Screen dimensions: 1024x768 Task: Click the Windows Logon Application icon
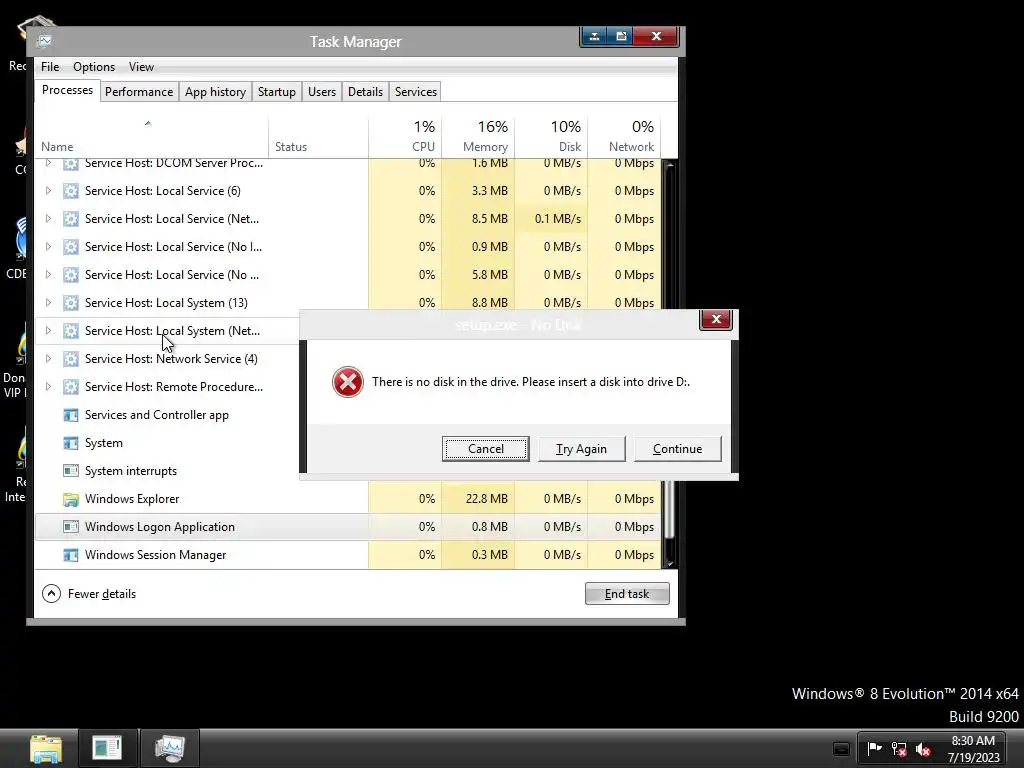pyautogui.click(x=71, y=527)
